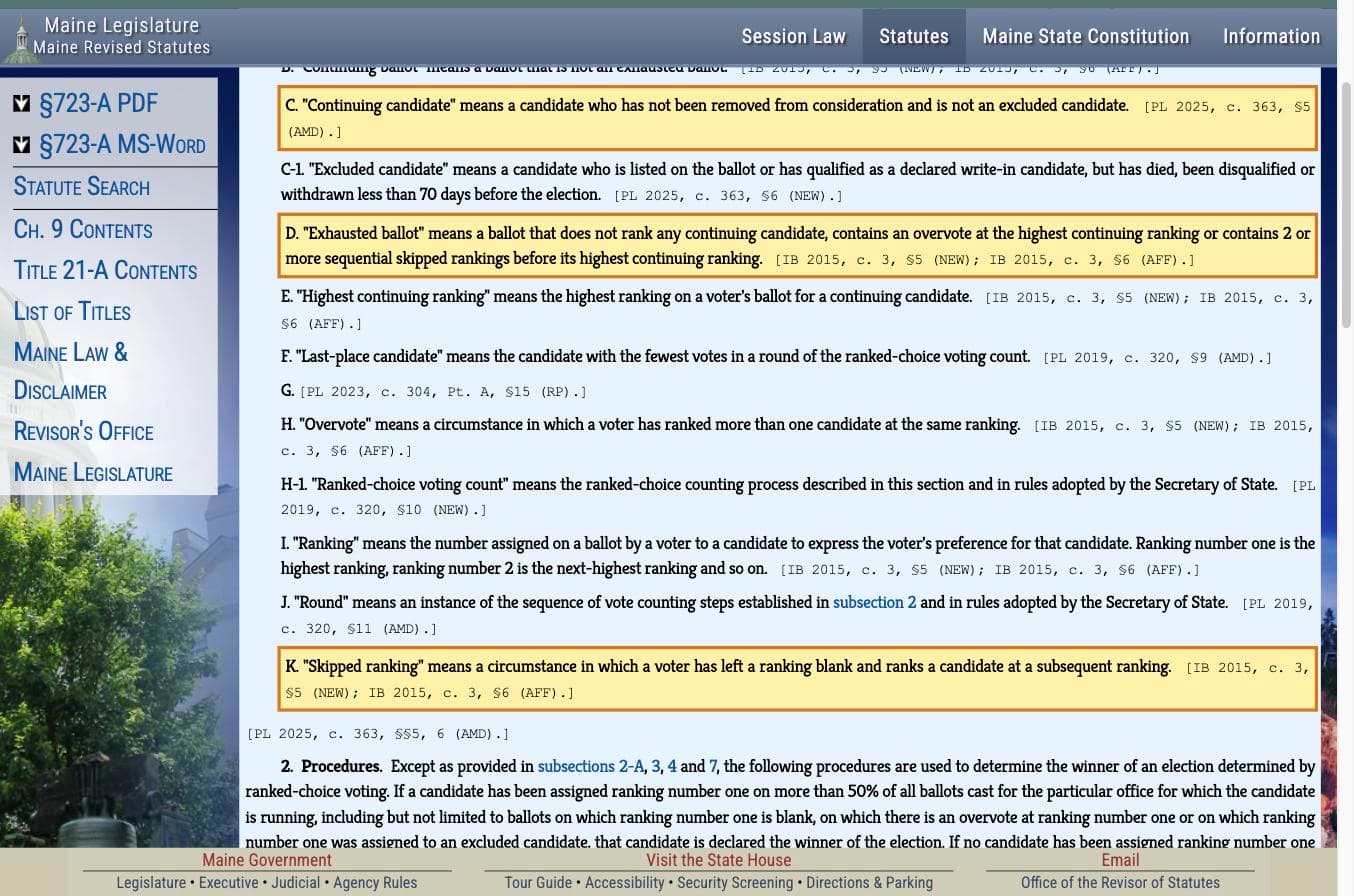Click the repealed paragraph G citation

click(443, 392)
